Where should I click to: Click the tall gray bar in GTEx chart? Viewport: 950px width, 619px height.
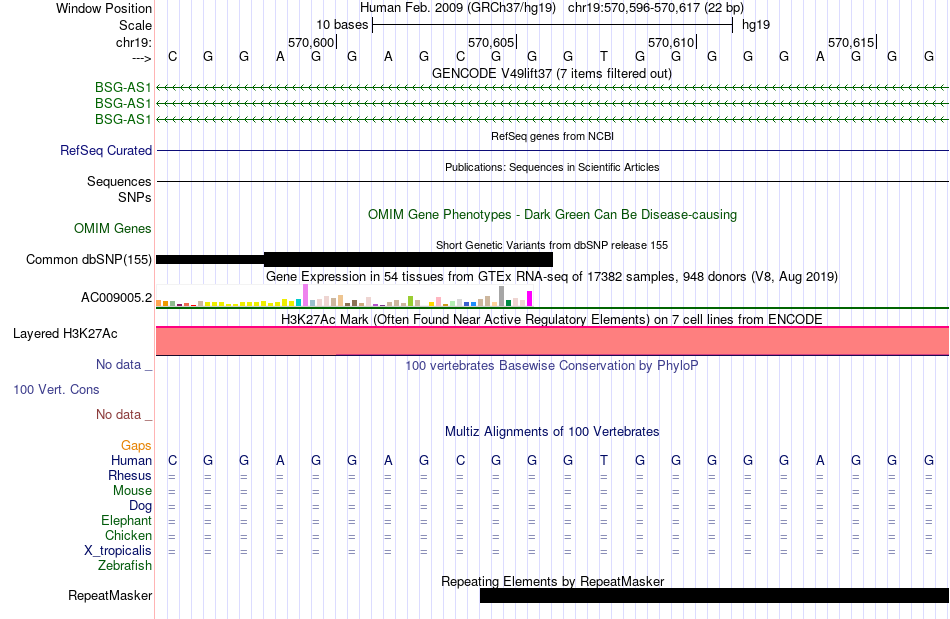501,296
